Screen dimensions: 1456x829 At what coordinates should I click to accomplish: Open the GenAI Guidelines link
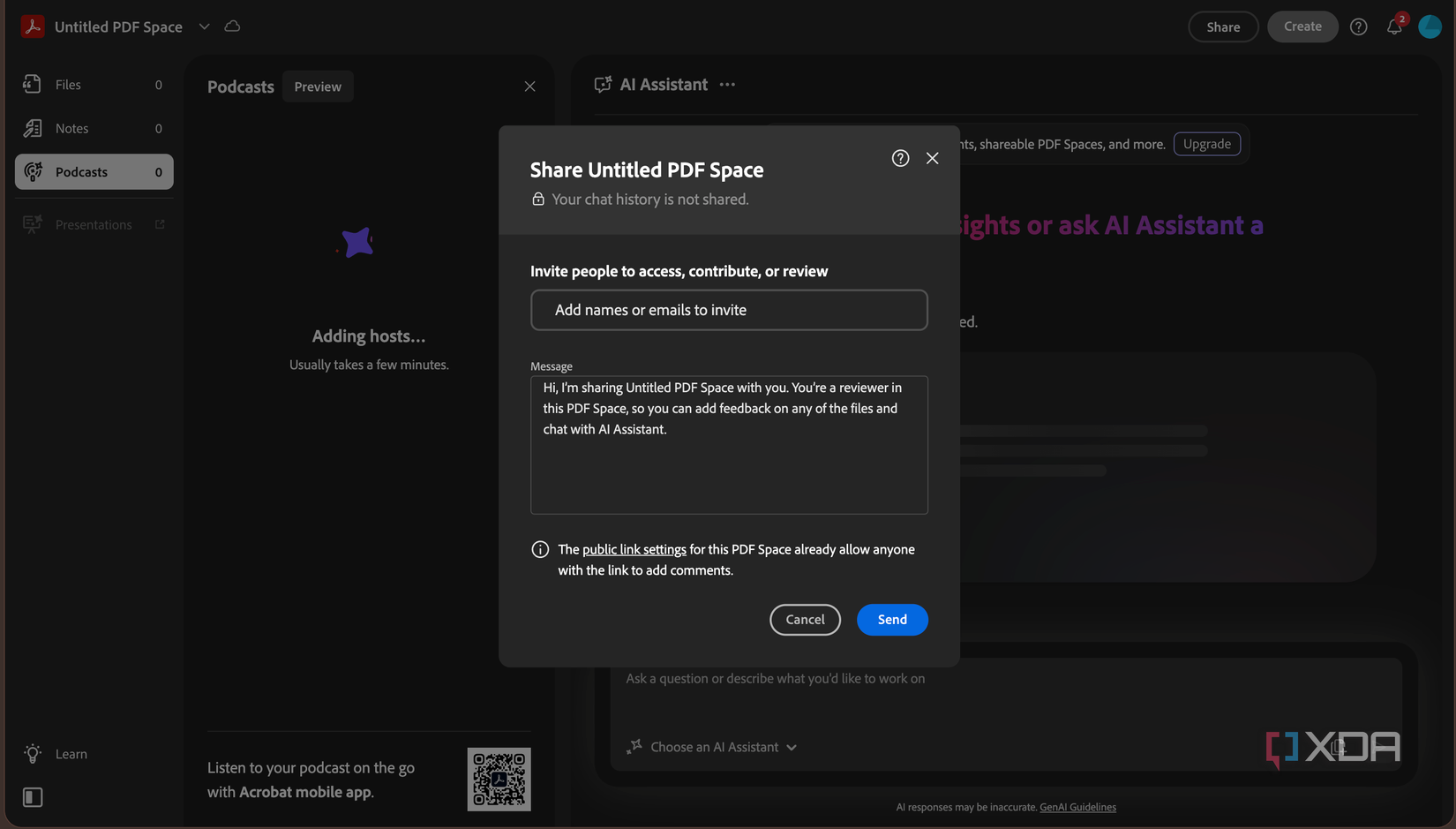(1077, 807)
